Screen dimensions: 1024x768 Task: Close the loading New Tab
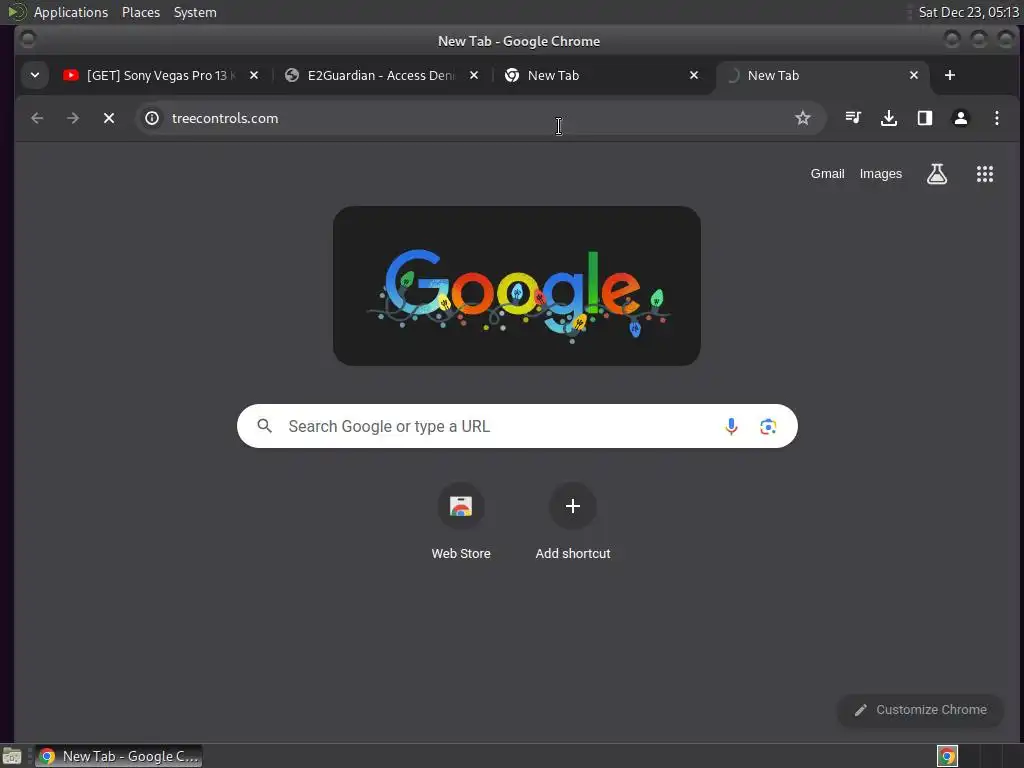coord(914,75)
